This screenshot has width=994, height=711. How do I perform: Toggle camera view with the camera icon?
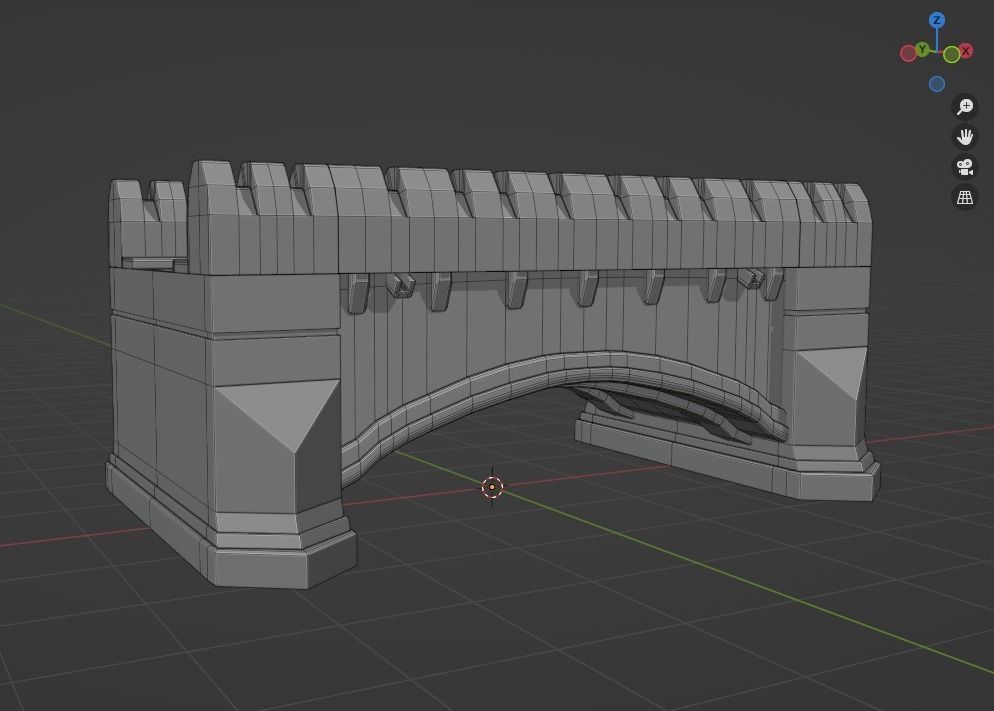(x=965, y=167)
